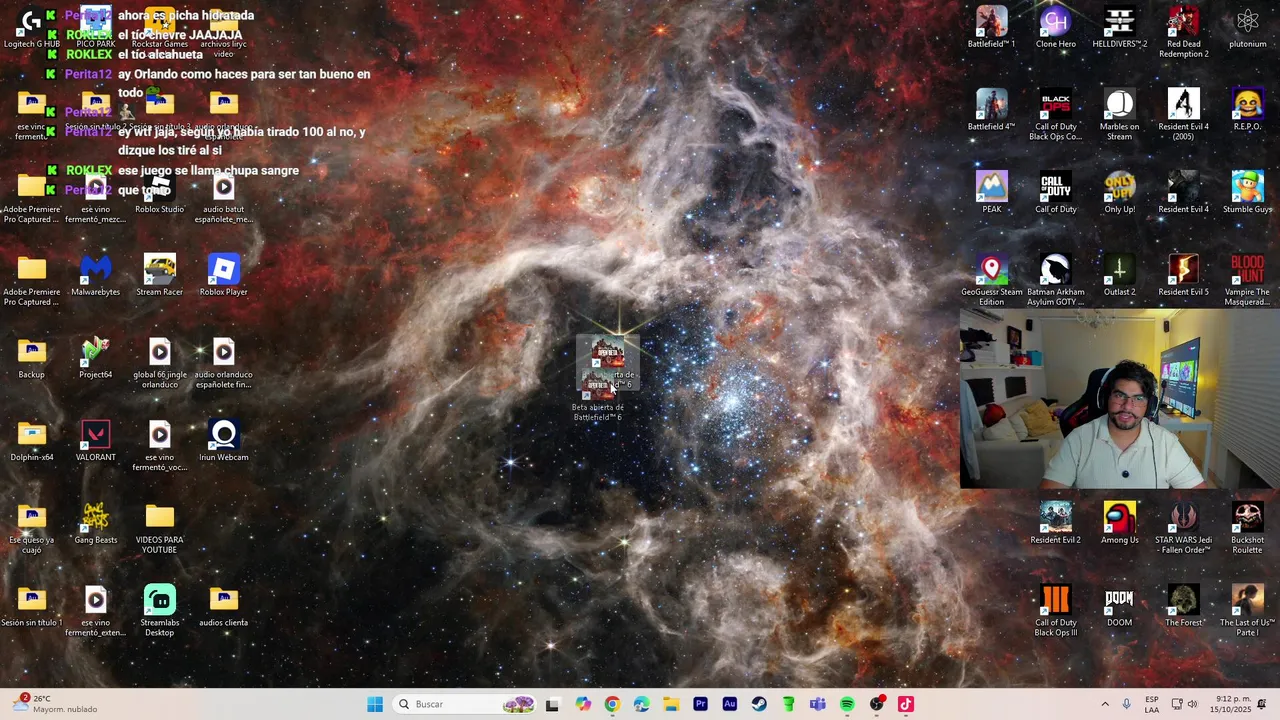
Task: Select Vampire The Masquerade Bloodhunt icon
Action: [1247, 280]
